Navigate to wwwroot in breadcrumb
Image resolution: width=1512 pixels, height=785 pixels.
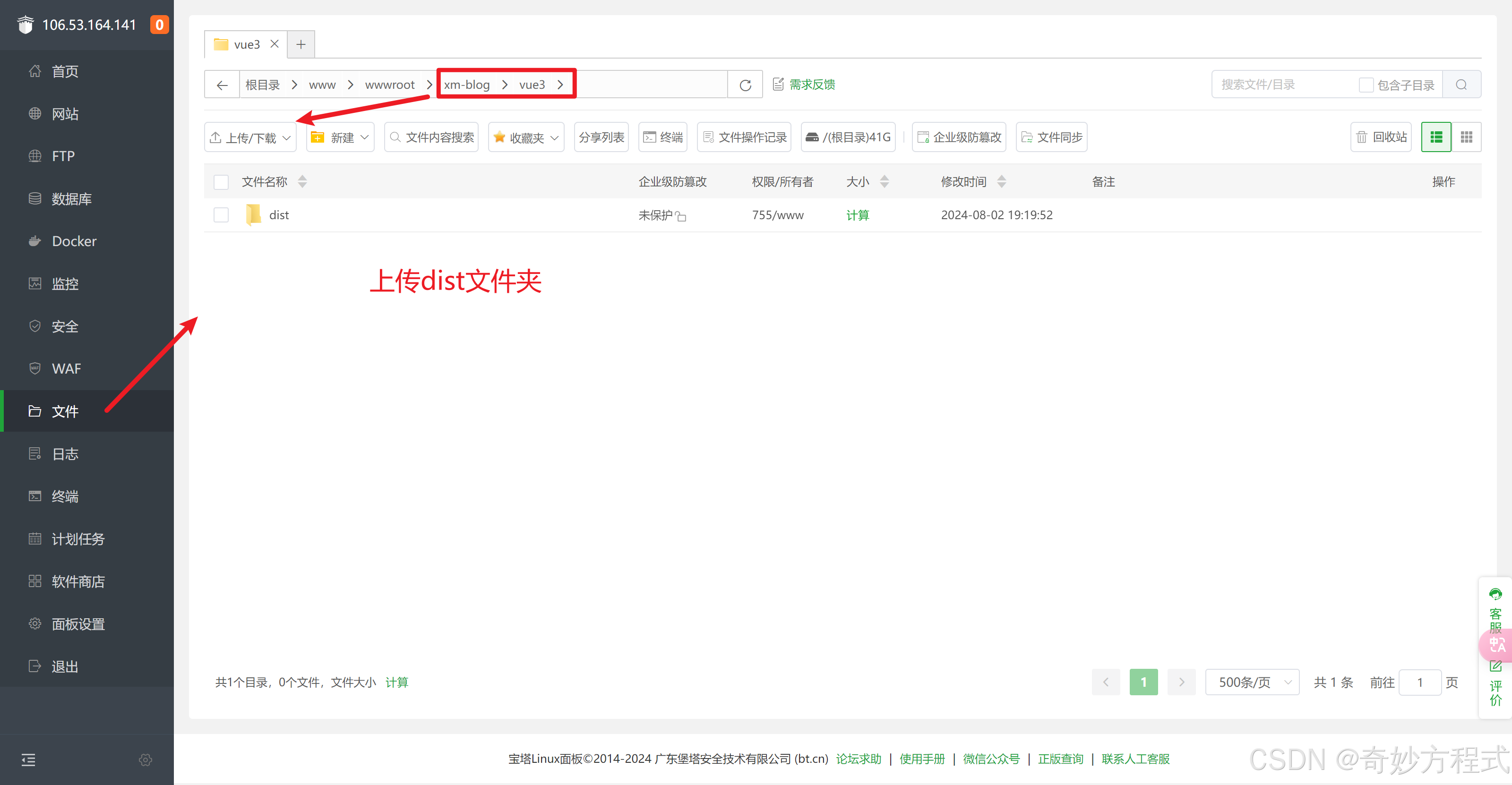pos(390,85)
